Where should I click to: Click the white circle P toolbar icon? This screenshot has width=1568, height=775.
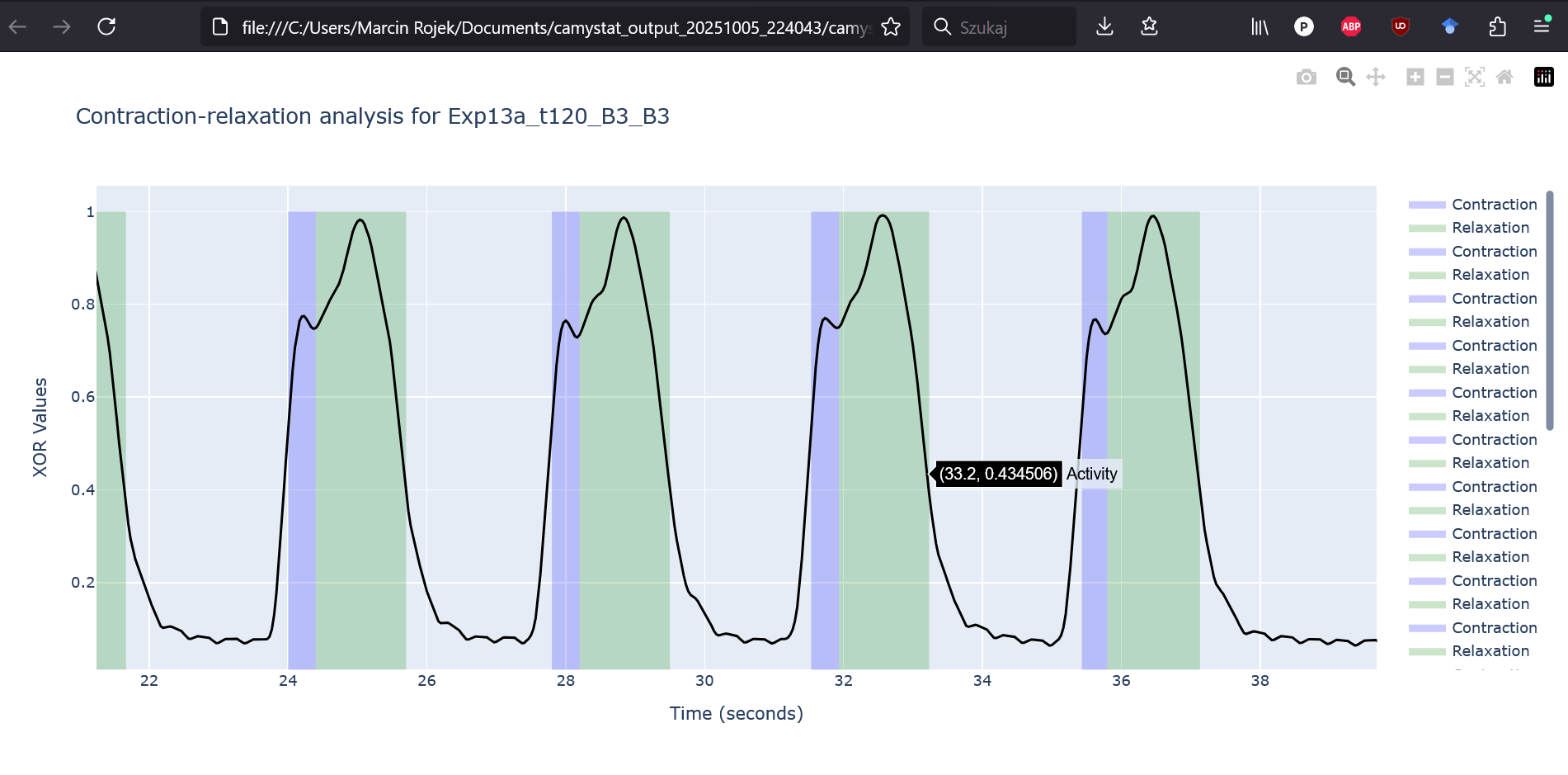(x=1303, y=27)
